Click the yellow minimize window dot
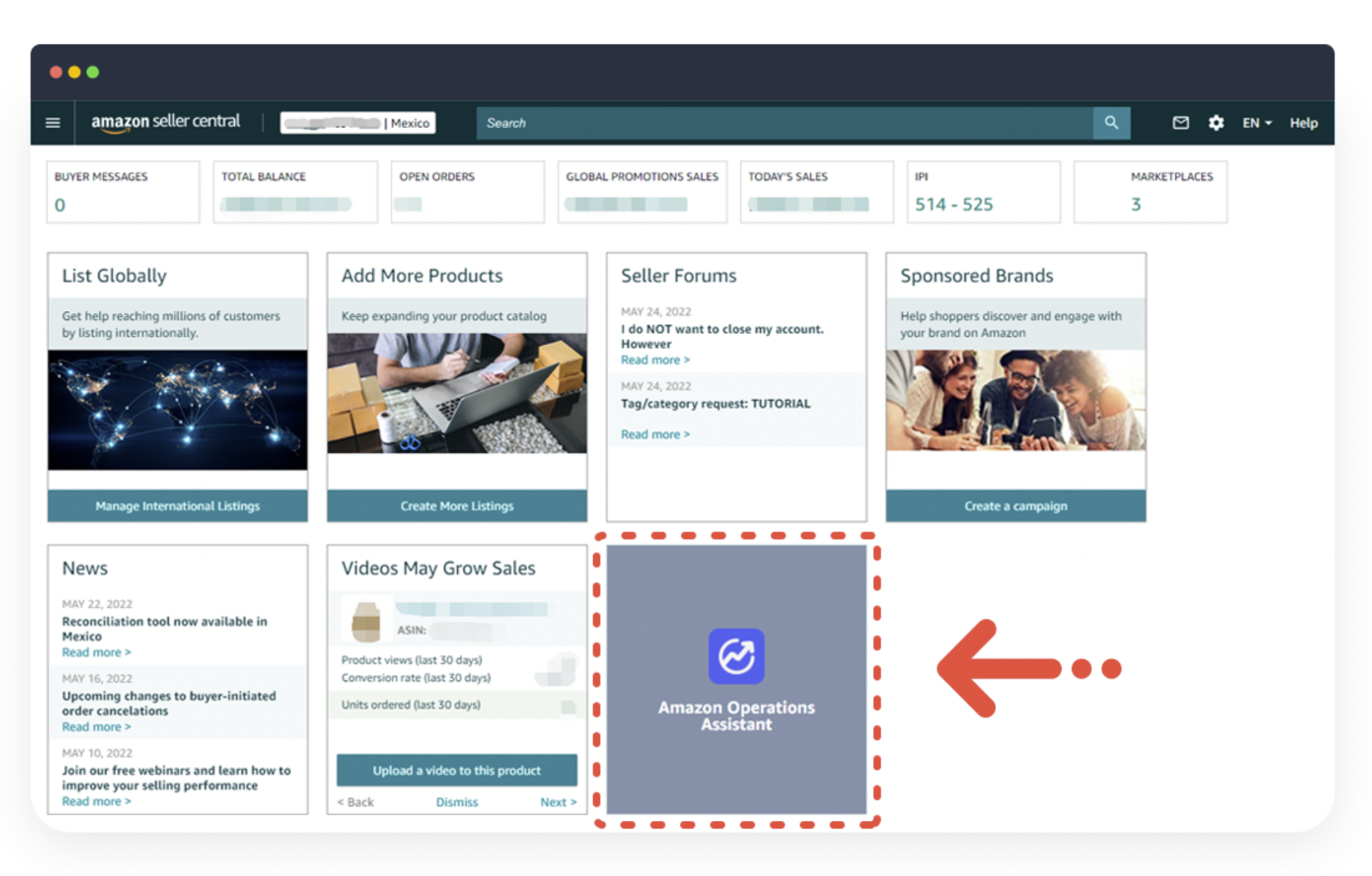The width and height of the screenshot is (1372, 876). [74, 72]
